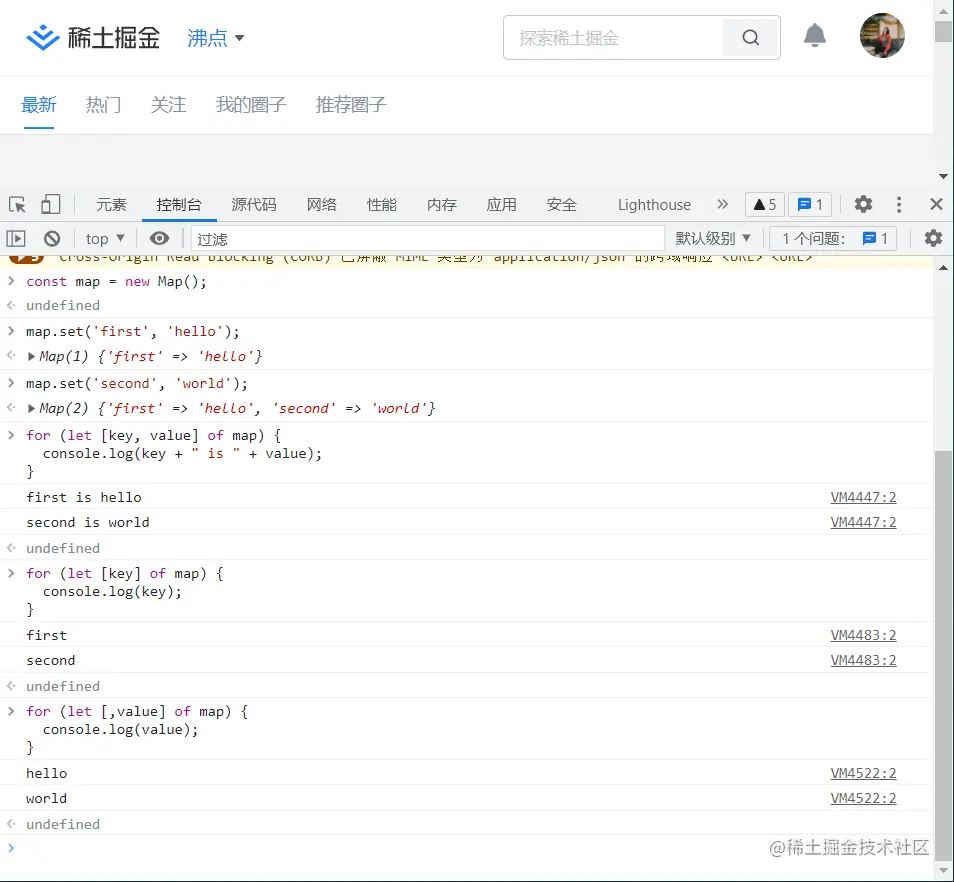Select the 最新 tab
The height and width of the screenshot is (882, 954).
pos(39,105)
